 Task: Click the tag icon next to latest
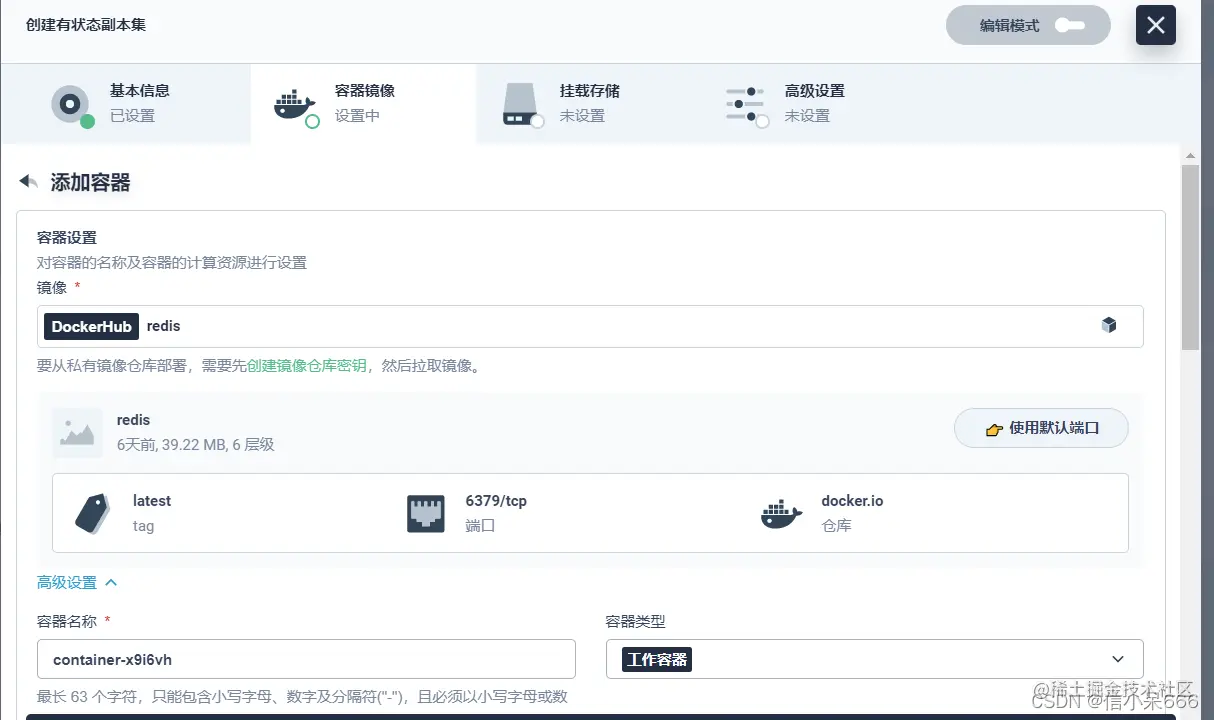94,511
